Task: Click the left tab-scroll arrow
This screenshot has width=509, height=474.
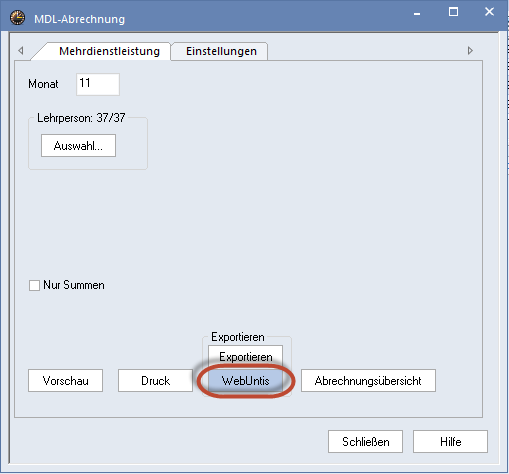Action: (21, 51)
